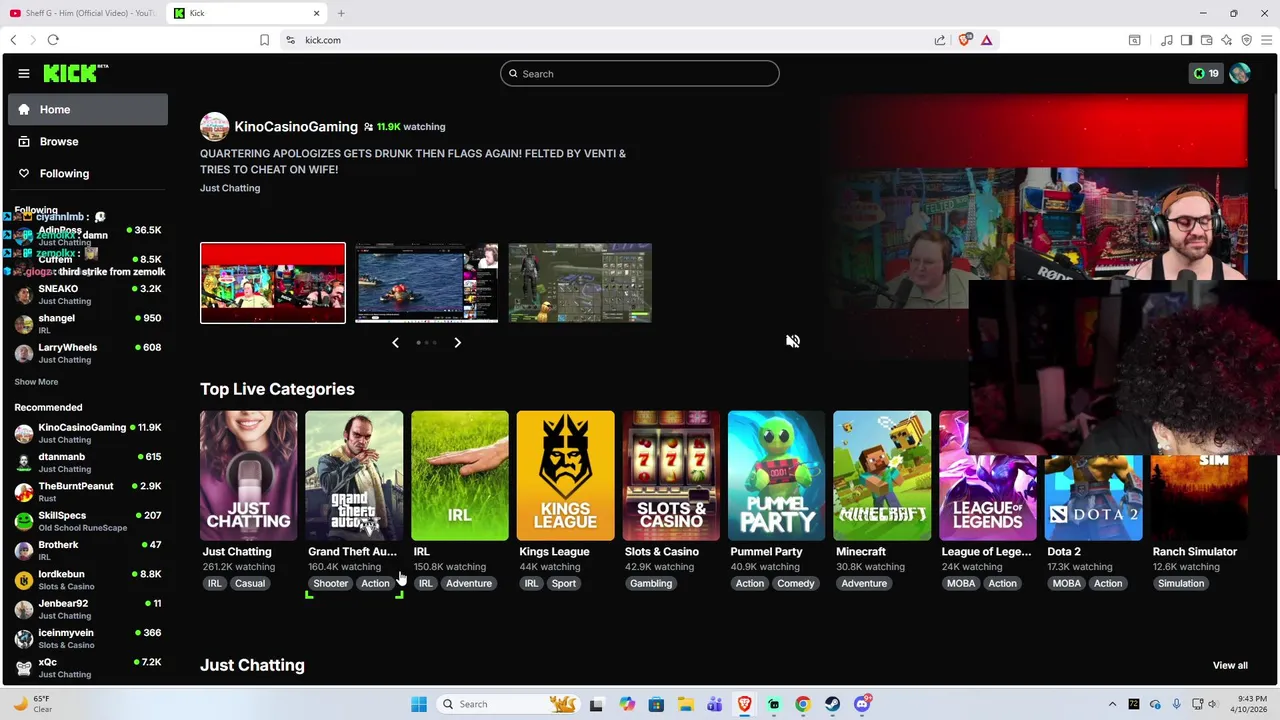
Task: Select Home in the sidebar
Action: pyautogui.click(x=88, y=109)
